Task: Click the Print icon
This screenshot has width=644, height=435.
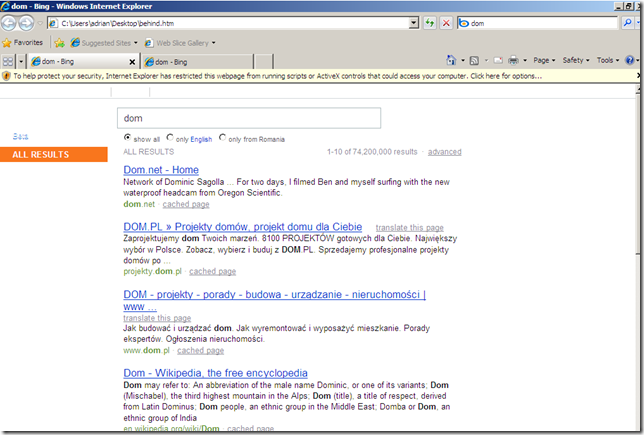Action: (513, 60)
